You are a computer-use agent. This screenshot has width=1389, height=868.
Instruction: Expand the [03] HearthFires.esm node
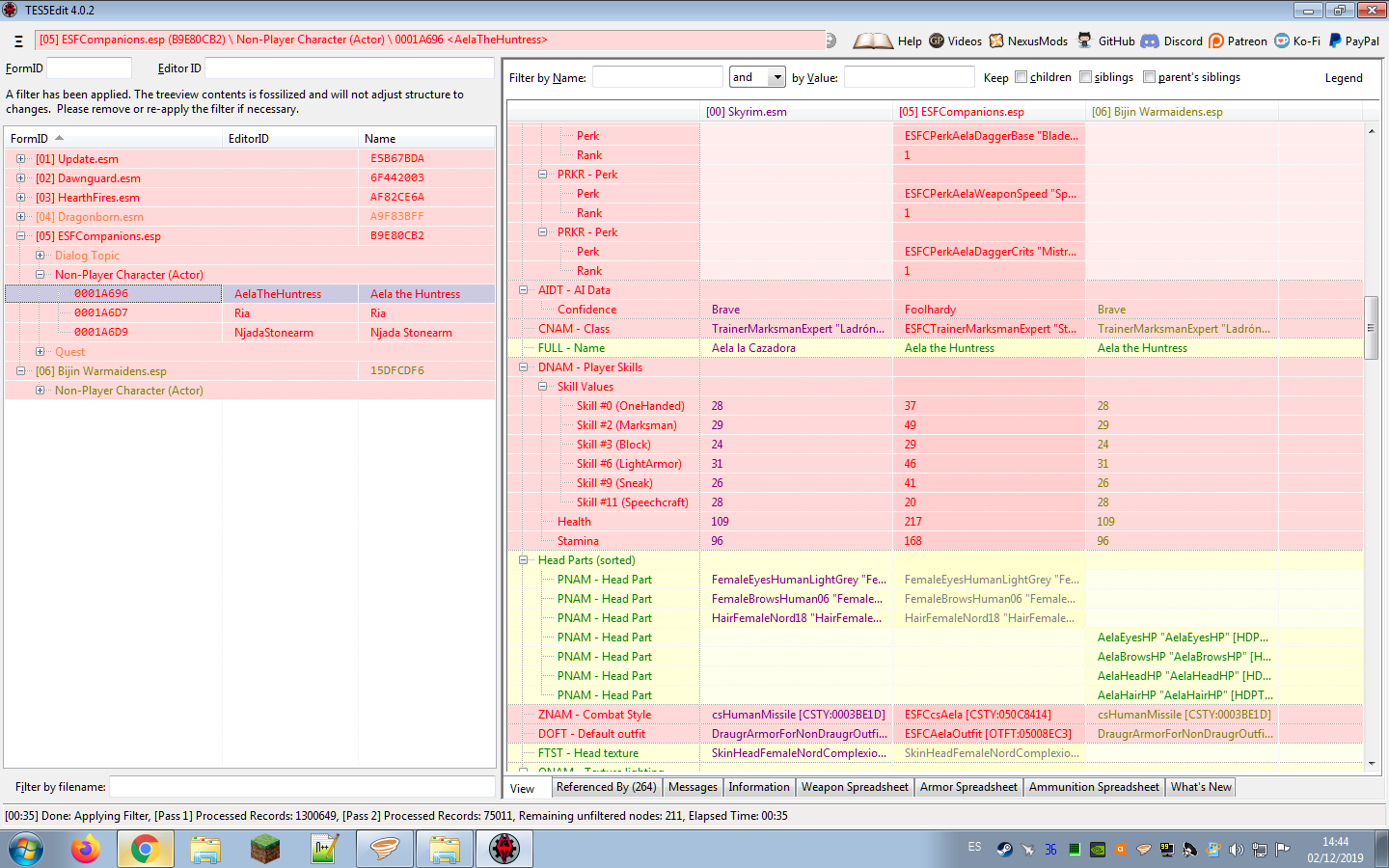click(20, 198)
